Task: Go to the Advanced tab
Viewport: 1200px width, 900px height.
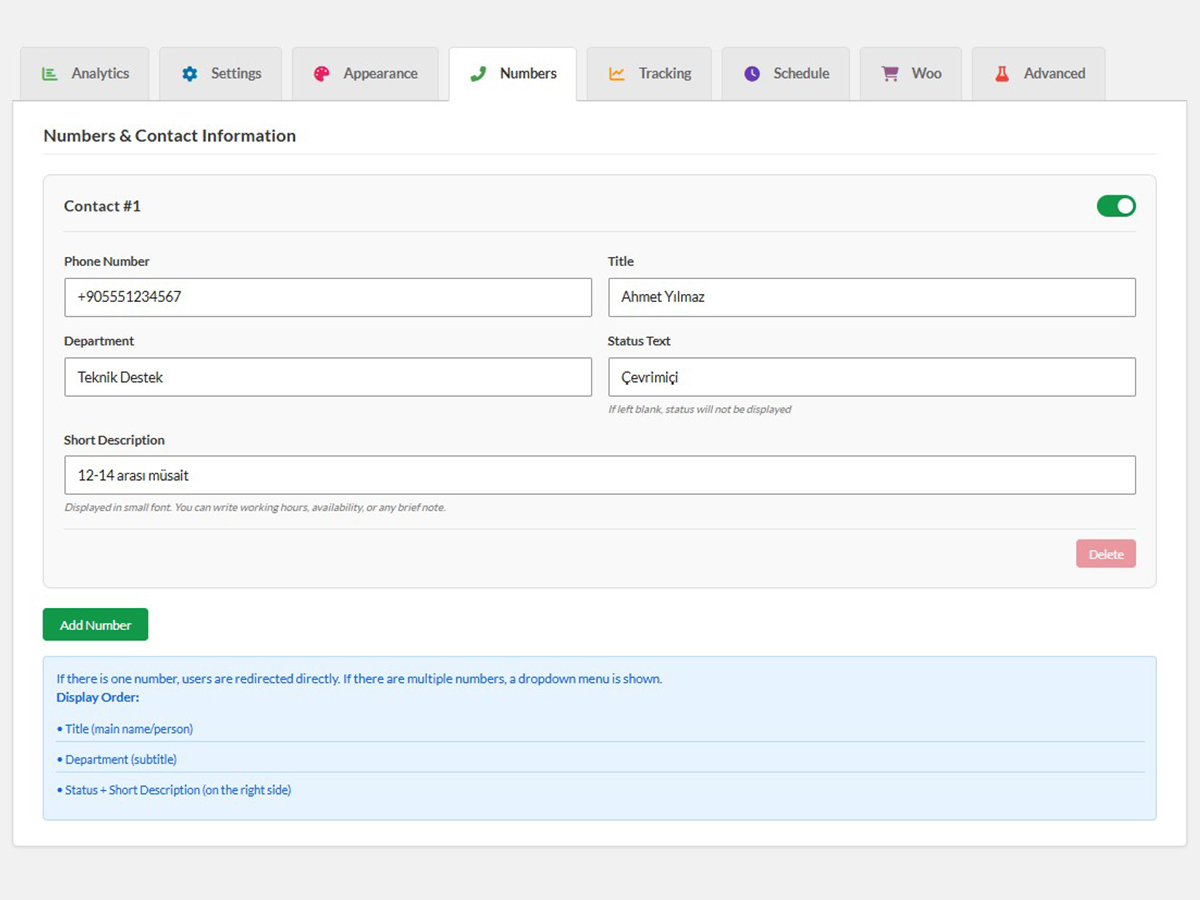Action: click(x=1039, y=74)
